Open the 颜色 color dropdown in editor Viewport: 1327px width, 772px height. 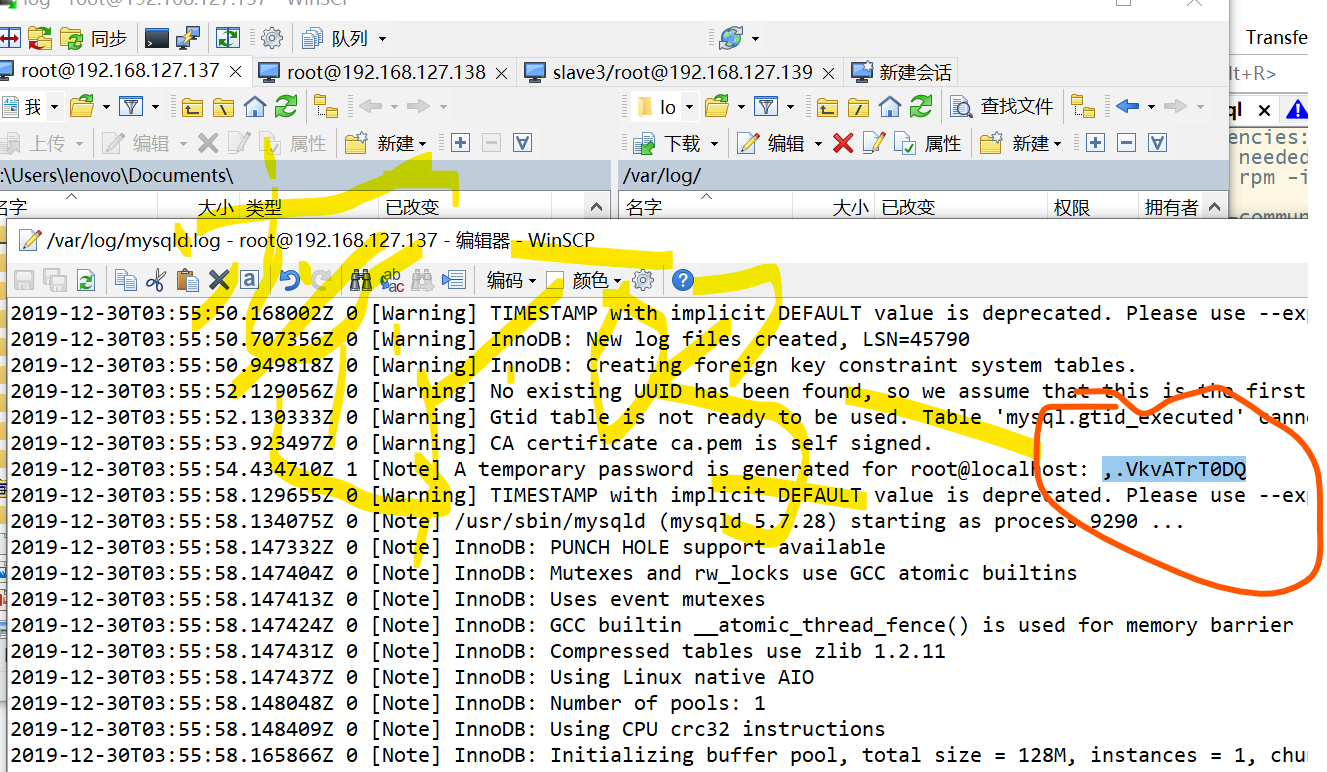point(597,280)
